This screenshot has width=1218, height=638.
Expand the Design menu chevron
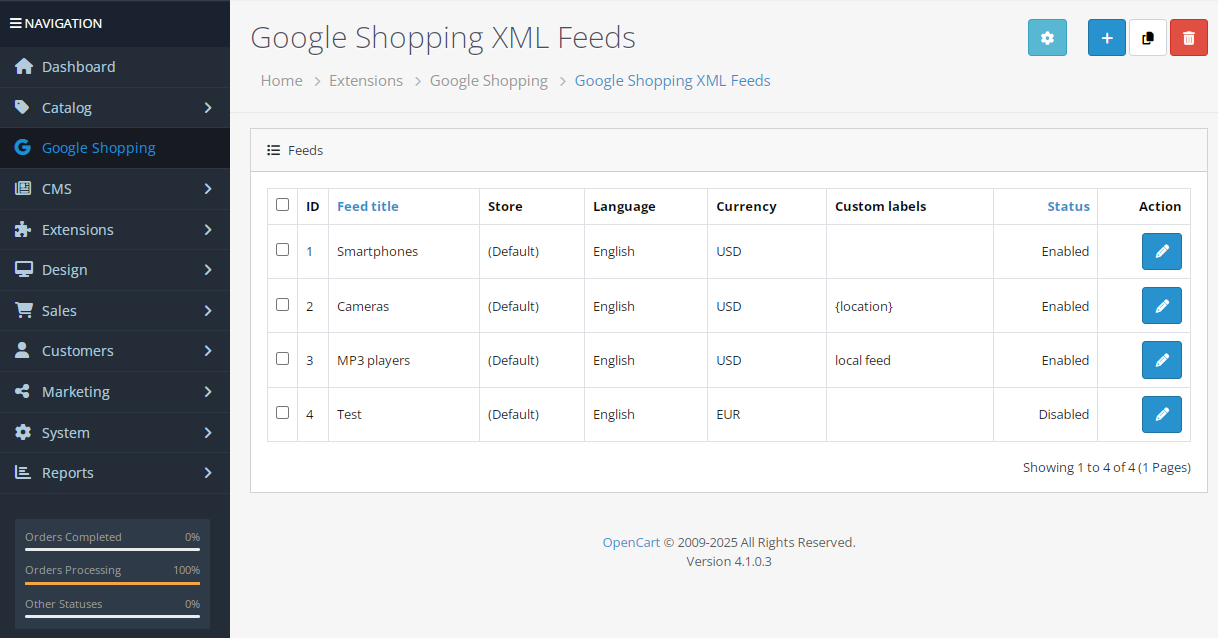click(x=208, y=270)
